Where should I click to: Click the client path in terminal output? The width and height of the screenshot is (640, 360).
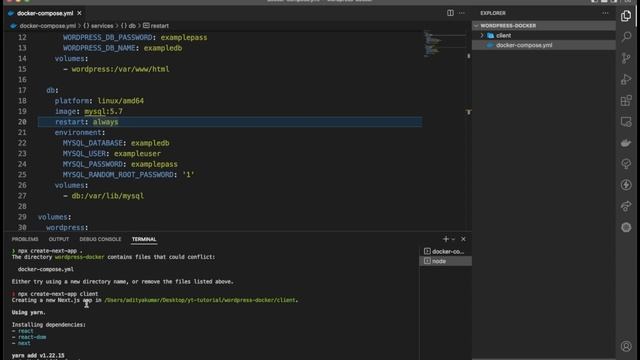(200, 300)
